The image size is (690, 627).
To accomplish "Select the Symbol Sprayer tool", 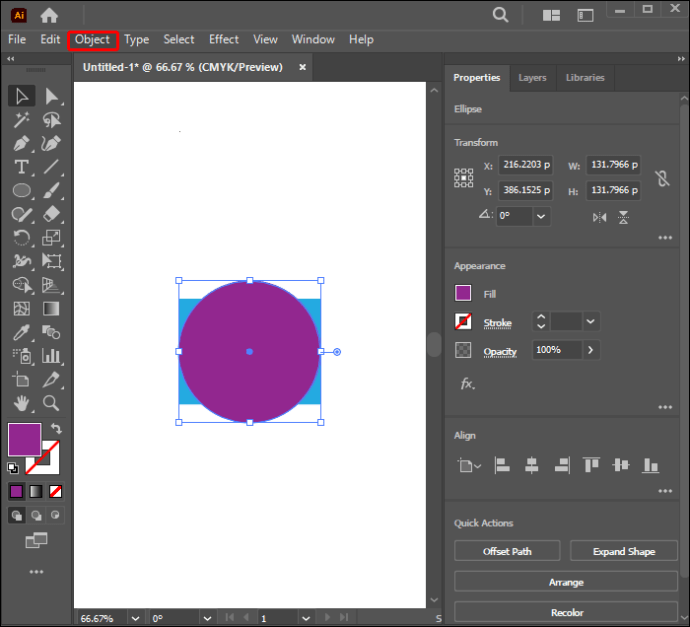I will pos(21,356).
